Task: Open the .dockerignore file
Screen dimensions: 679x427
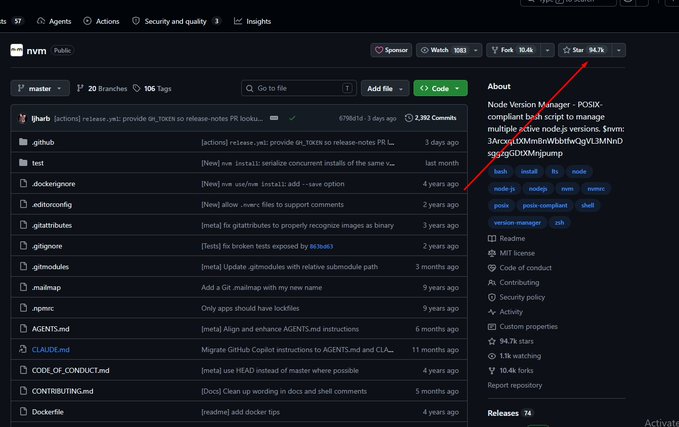Action: click(x=53, y=184)
